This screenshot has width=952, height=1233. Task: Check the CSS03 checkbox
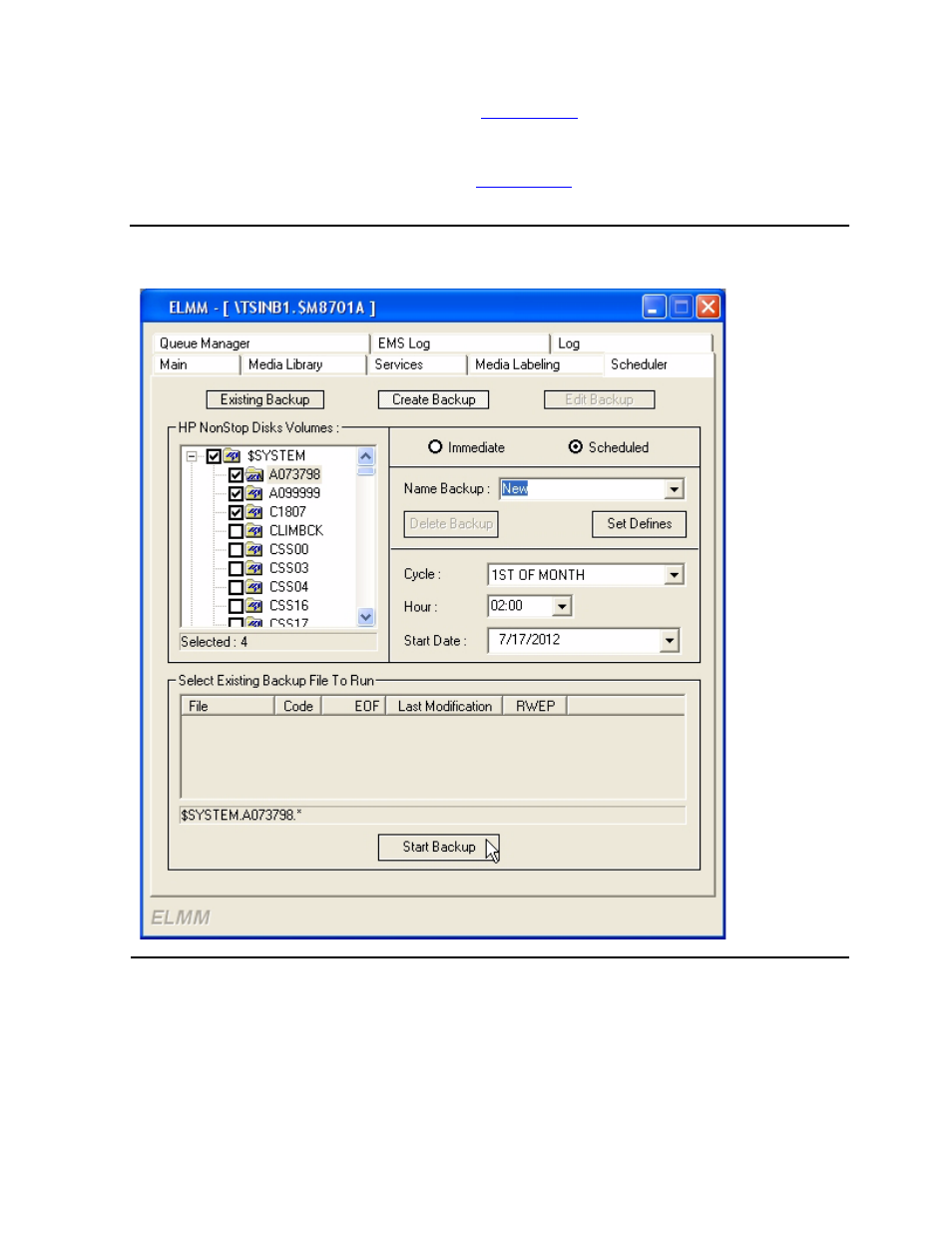[x=236, y=569]
